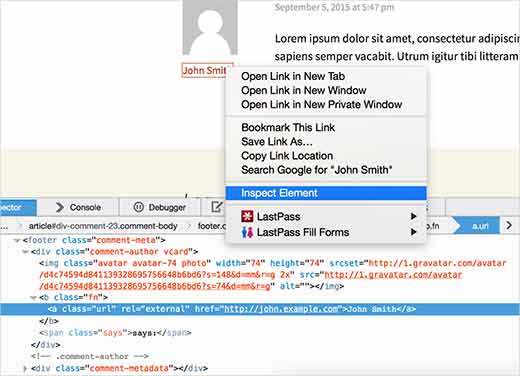Select the highlighted a class url line
The image size is (520, 376).
tap(260, 309)
